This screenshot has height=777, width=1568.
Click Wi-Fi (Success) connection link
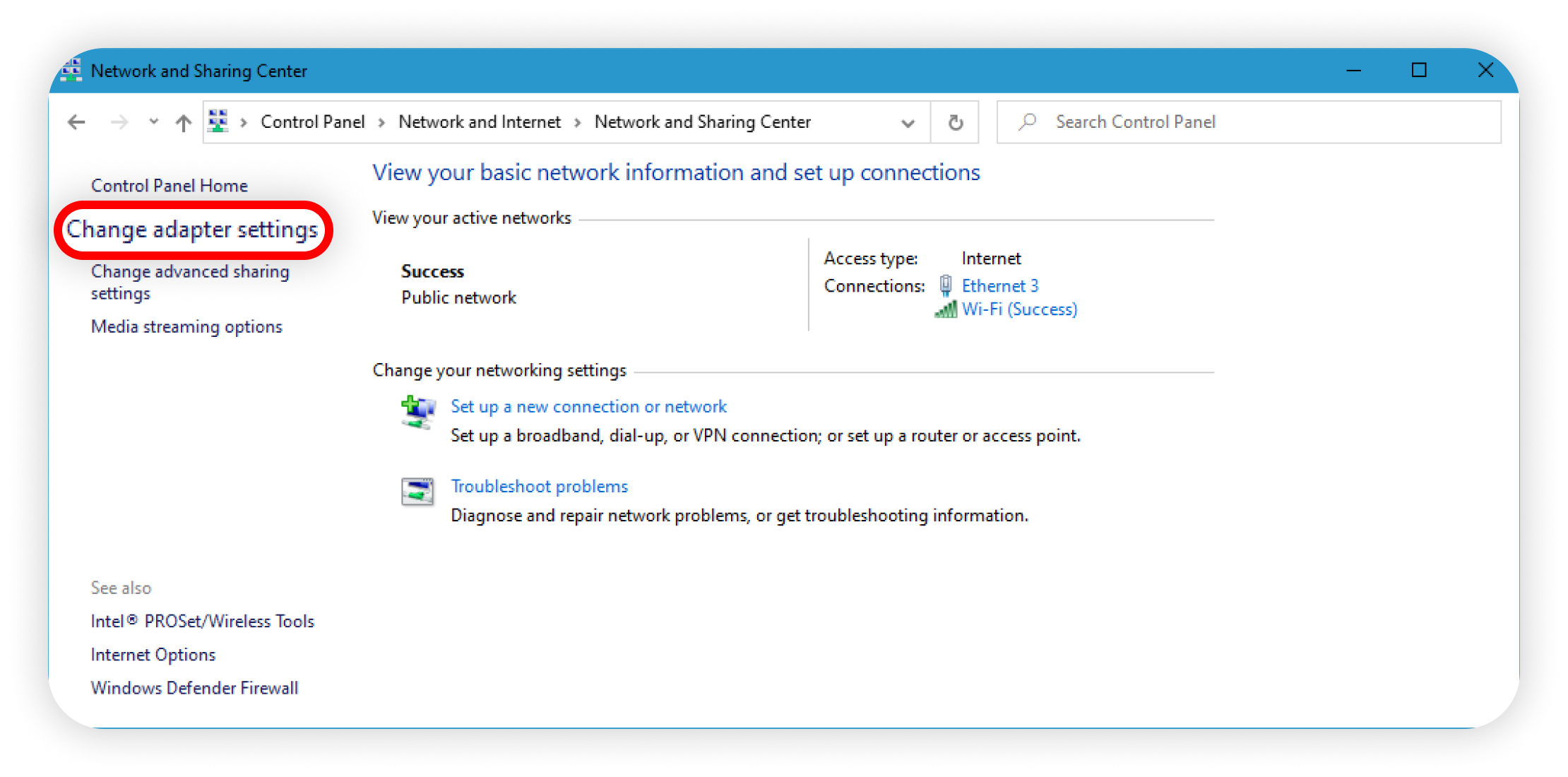(1019, 309)
